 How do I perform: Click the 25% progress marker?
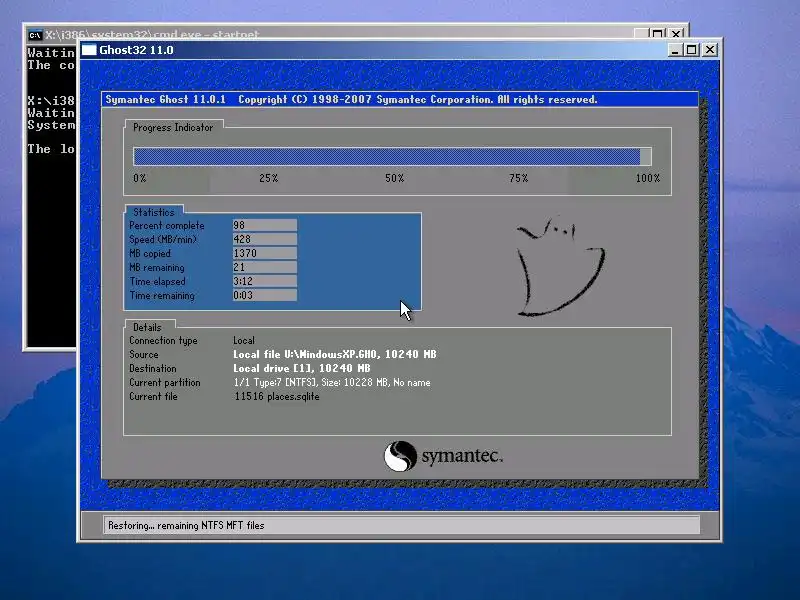268,178
